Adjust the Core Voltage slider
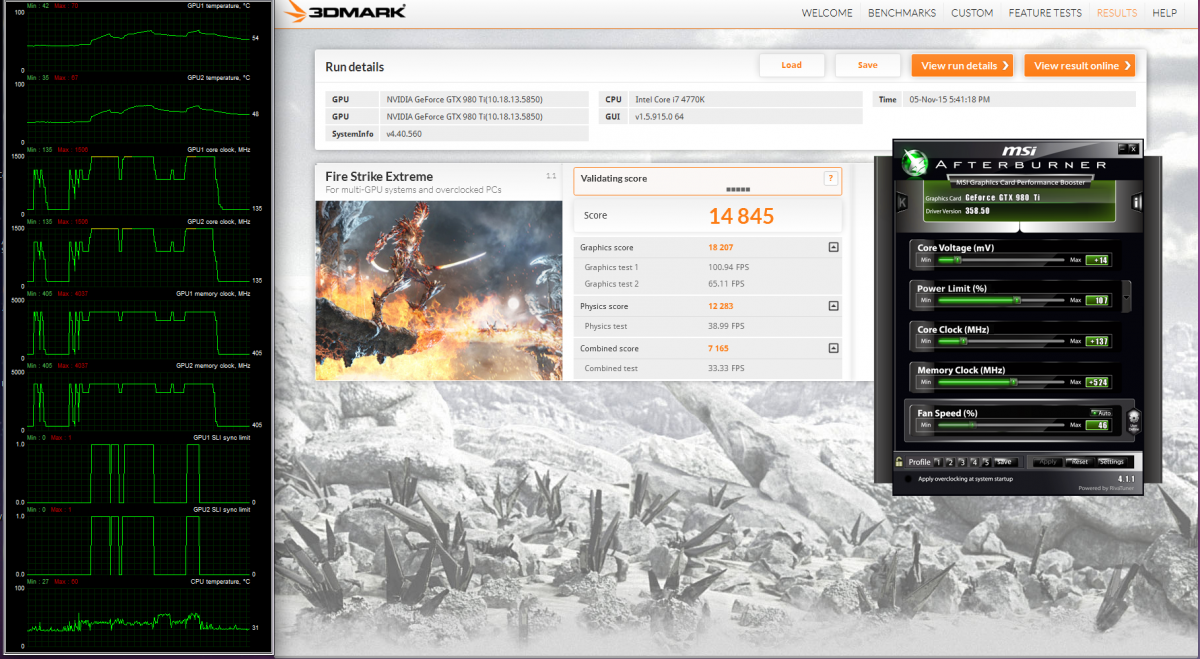Screen dimensions: 1200x659 1001,260
